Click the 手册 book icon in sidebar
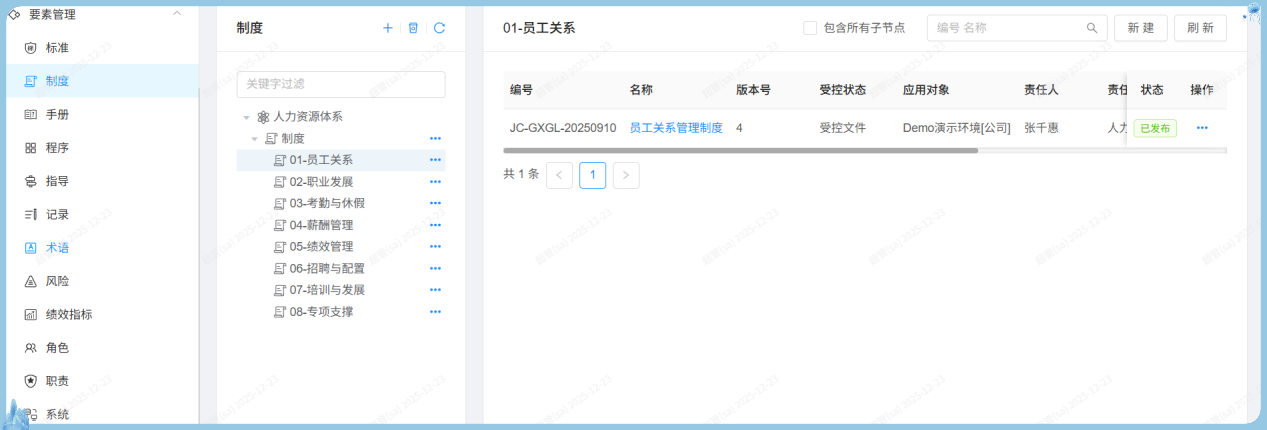Image resolution: width=1267 pixels, height=430 pixels. [x=30, y=114]
